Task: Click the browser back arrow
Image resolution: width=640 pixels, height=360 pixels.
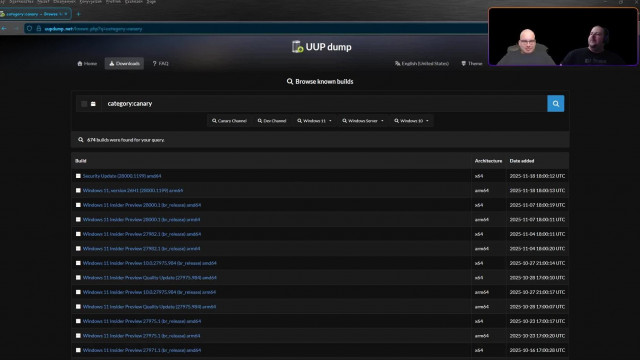Action: pyautogui.click(x=4, y=29)
